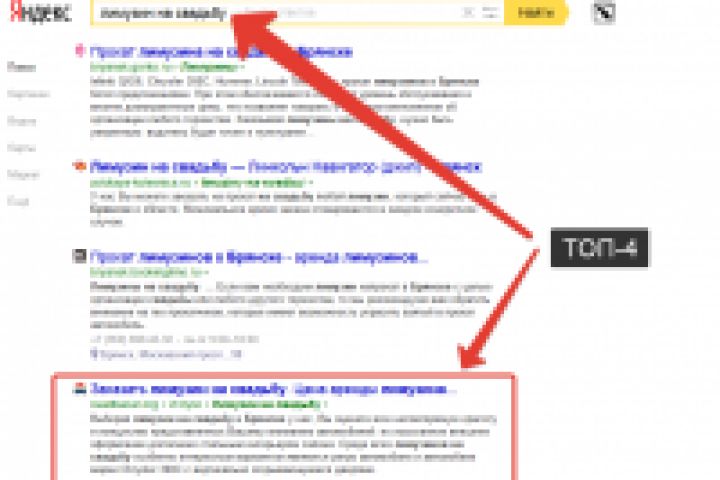The width and height of the screenshot is (720, 480).
Task: Select the first tab in the left sidebar
Action: pyautogui.click(x=21, y=68)
